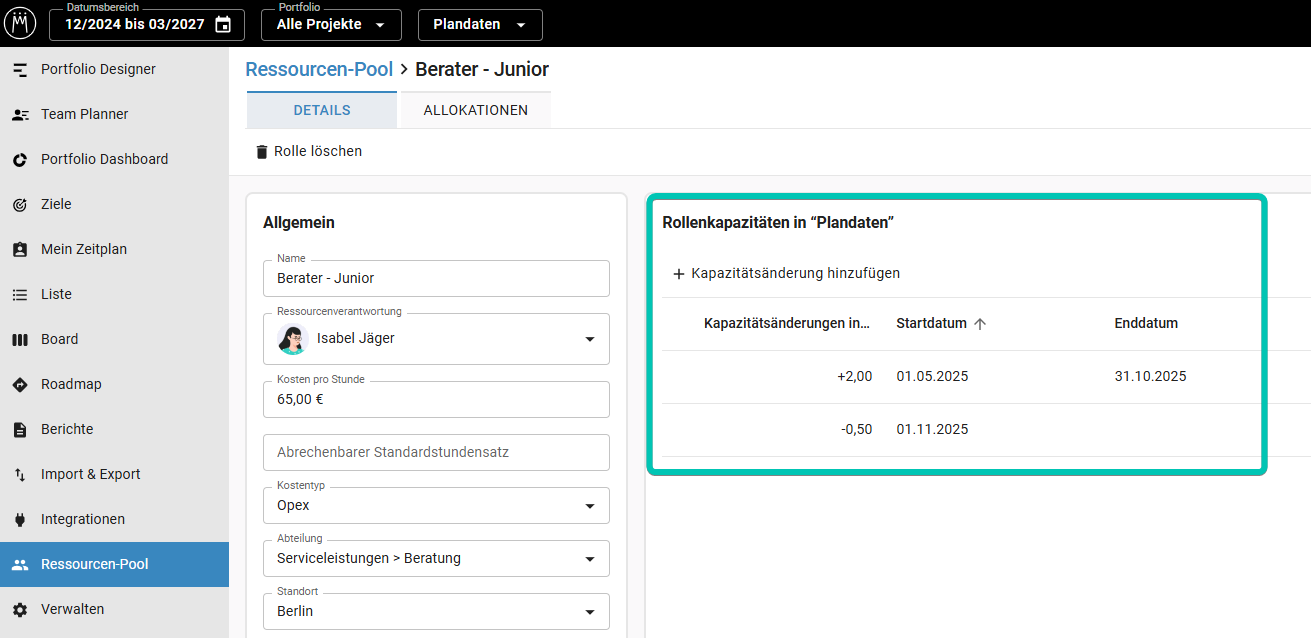1311x638 pixels.
Task: Click the Mein Zeitplan sidebar icon
Action: (x=20, y=250)
